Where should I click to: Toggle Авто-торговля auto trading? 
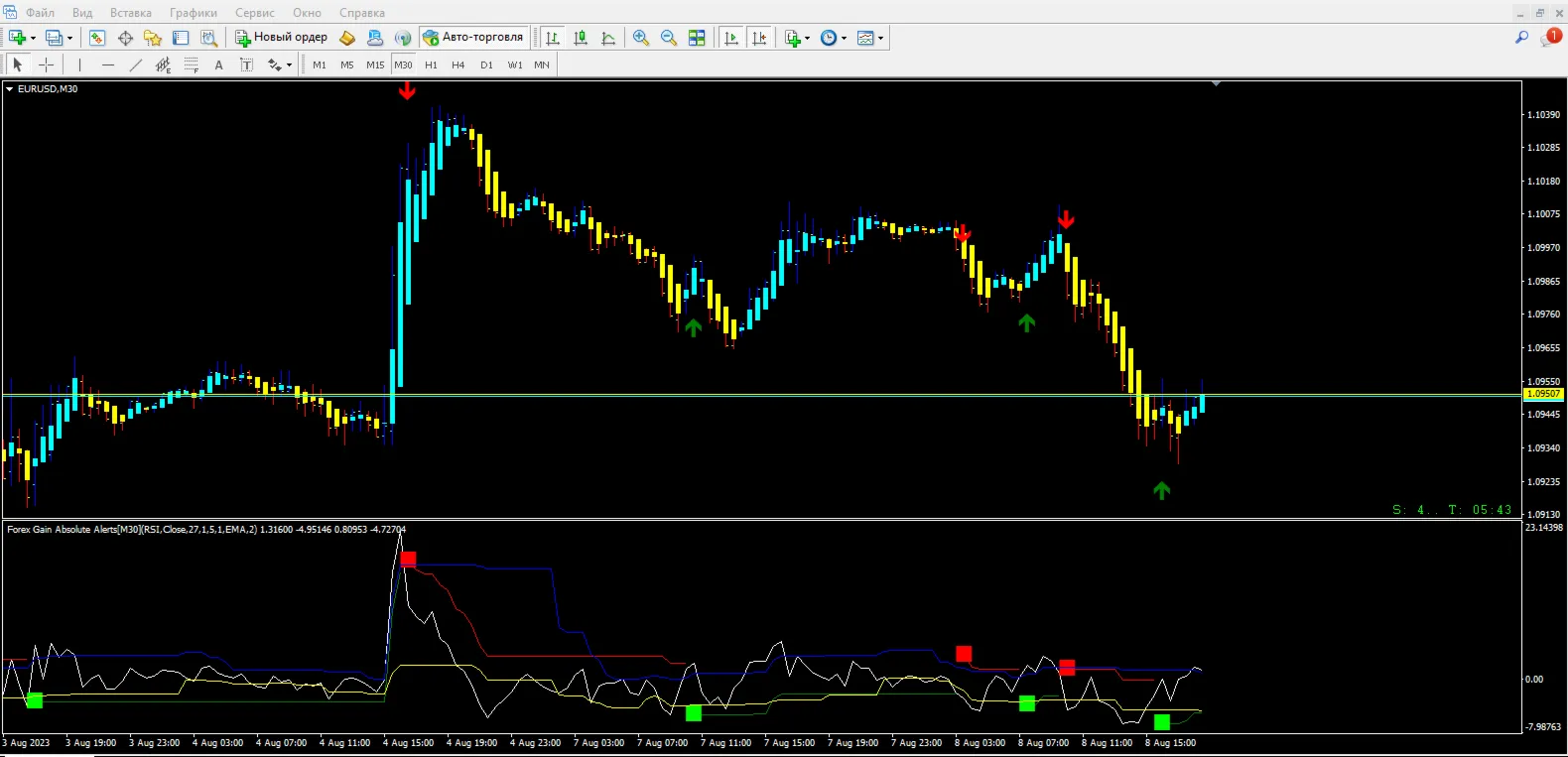point(473,38)
